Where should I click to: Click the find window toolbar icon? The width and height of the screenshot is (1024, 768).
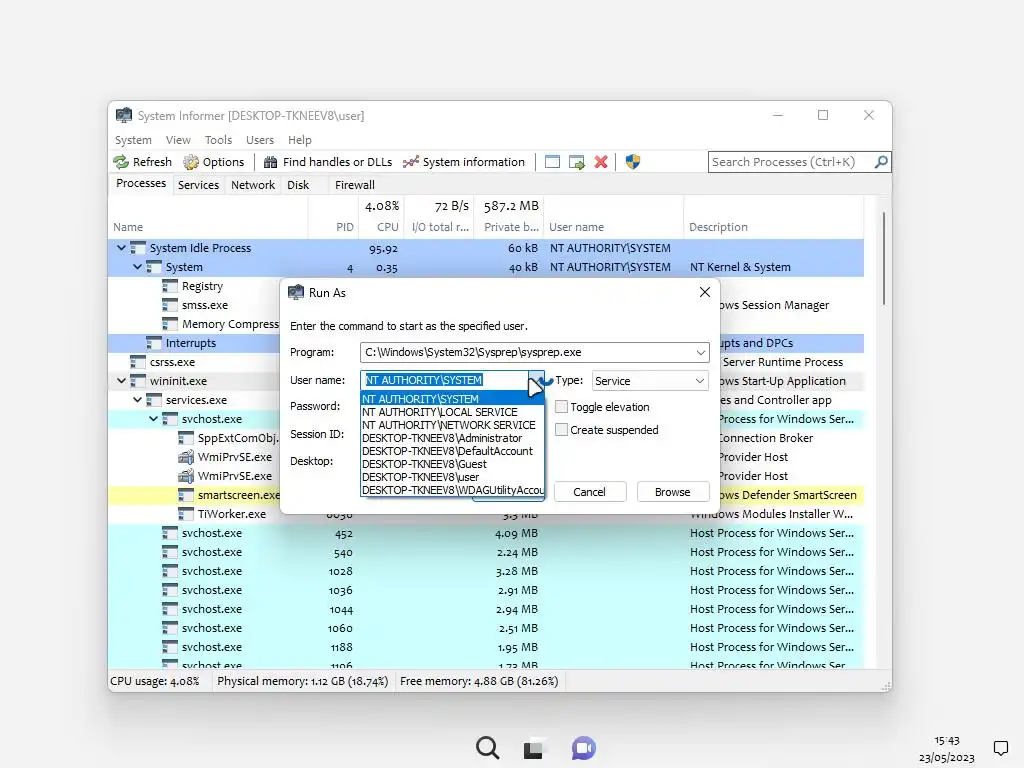tap(552, 162)
